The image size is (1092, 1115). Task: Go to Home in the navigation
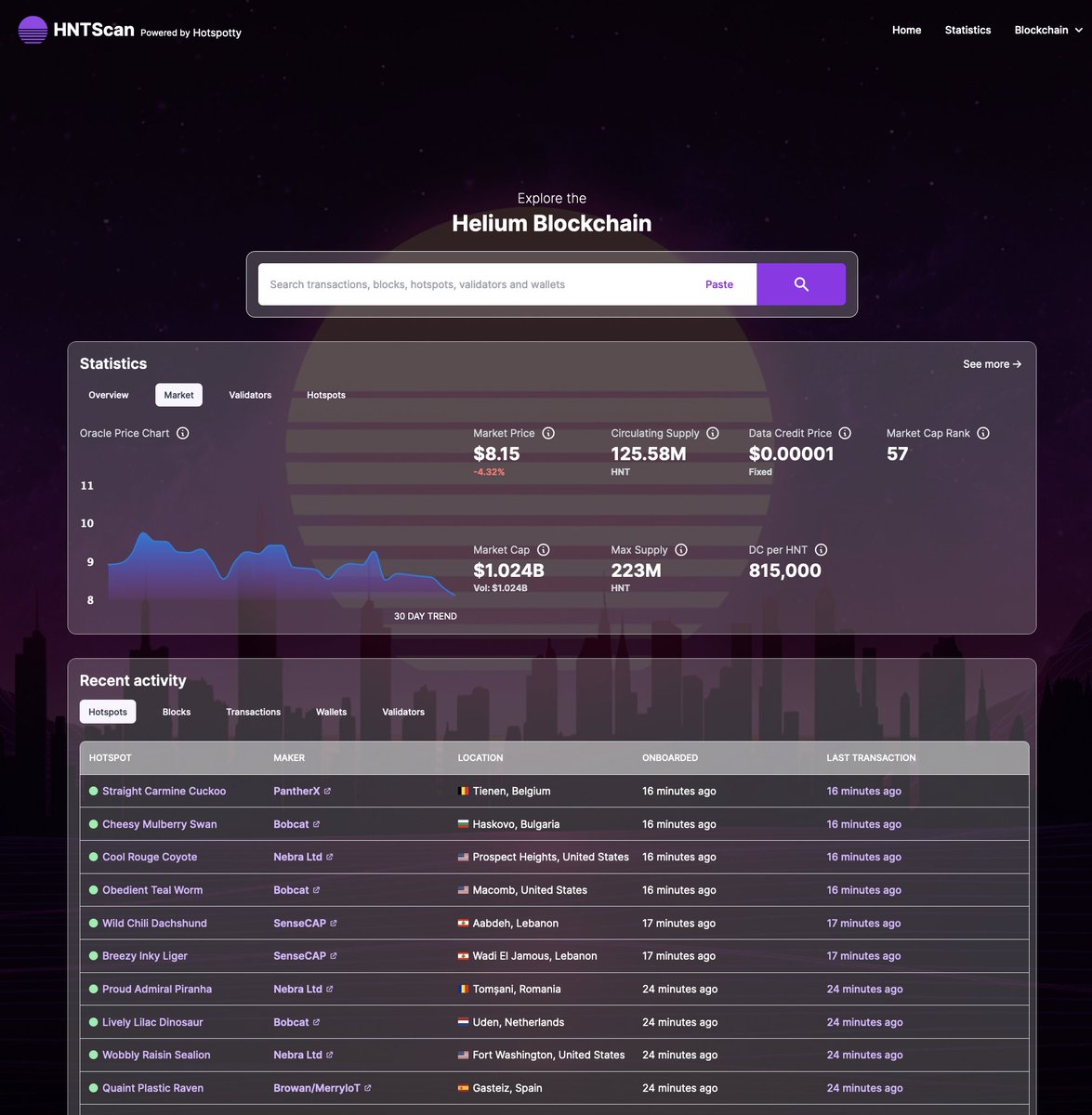pyautogui.click(x=906, y=30)
